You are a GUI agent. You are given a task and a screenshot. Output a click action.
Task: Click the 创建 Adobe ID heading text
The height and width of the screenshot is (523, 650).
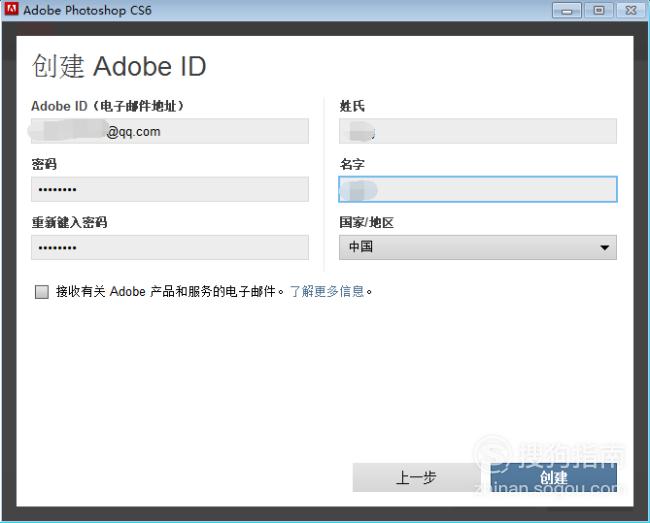119,66
